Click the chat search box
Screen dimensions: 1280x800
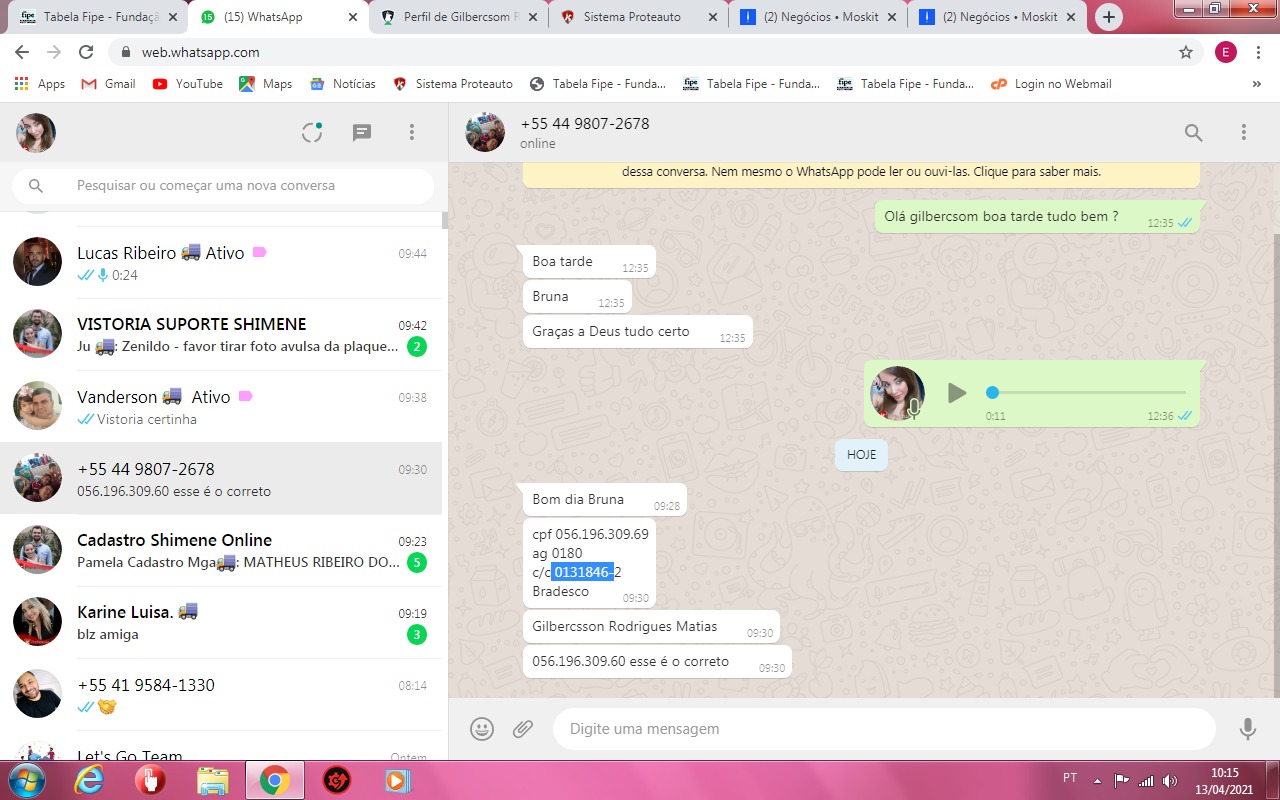click(x=240, y=186)
